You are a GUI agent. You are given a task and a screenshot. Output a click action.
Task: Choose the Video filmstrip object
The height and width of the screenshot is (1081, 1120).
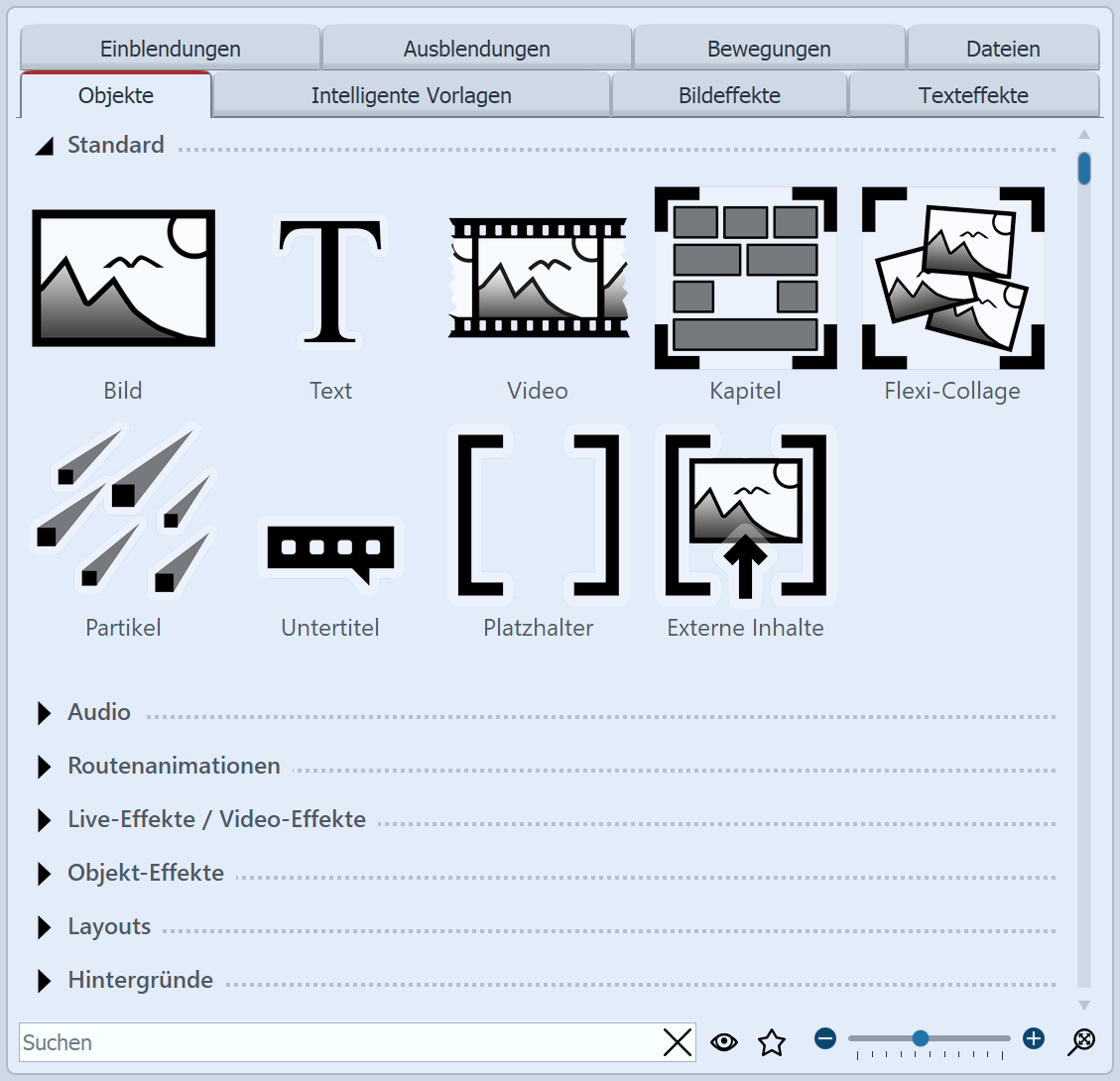538,279
